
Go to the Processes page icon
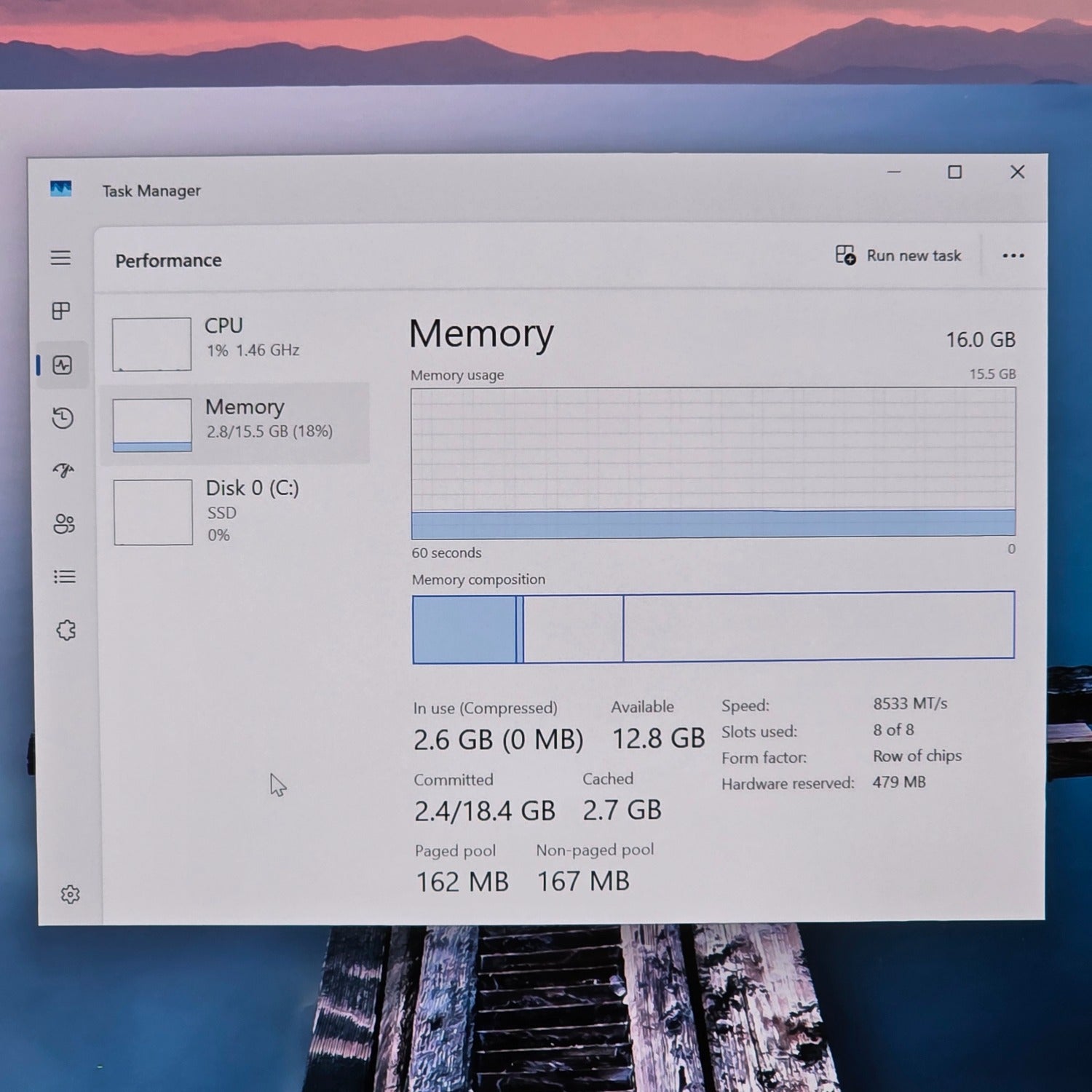coord(61,311)
